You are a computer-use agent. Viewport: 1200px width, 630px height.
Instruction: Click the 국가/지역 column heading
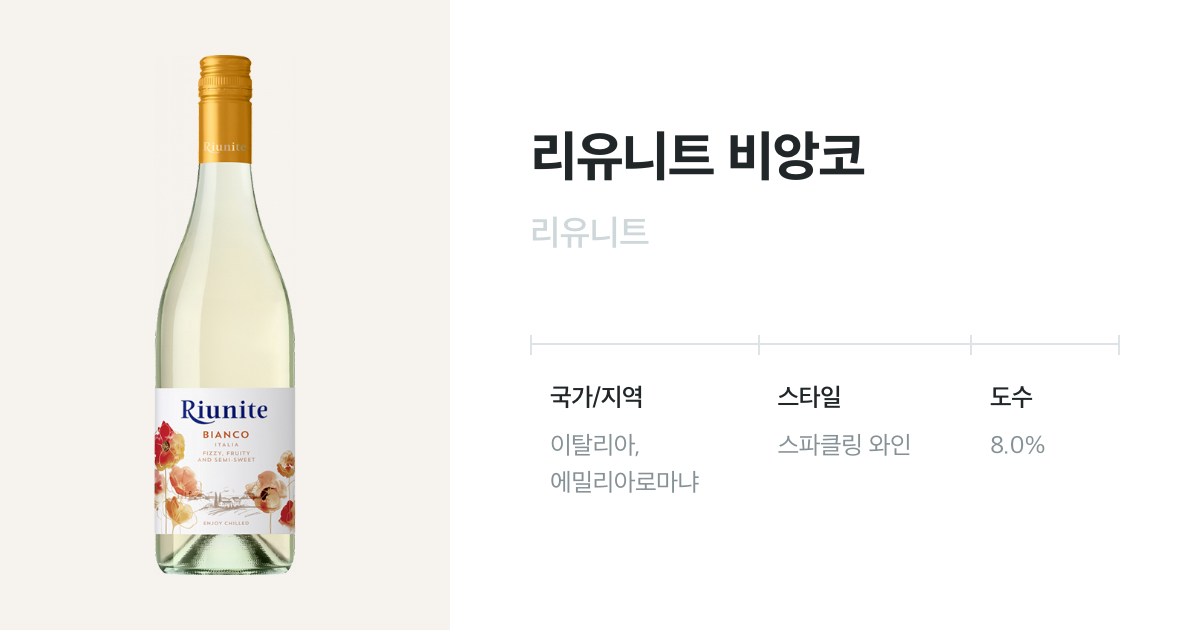[596, 397]
